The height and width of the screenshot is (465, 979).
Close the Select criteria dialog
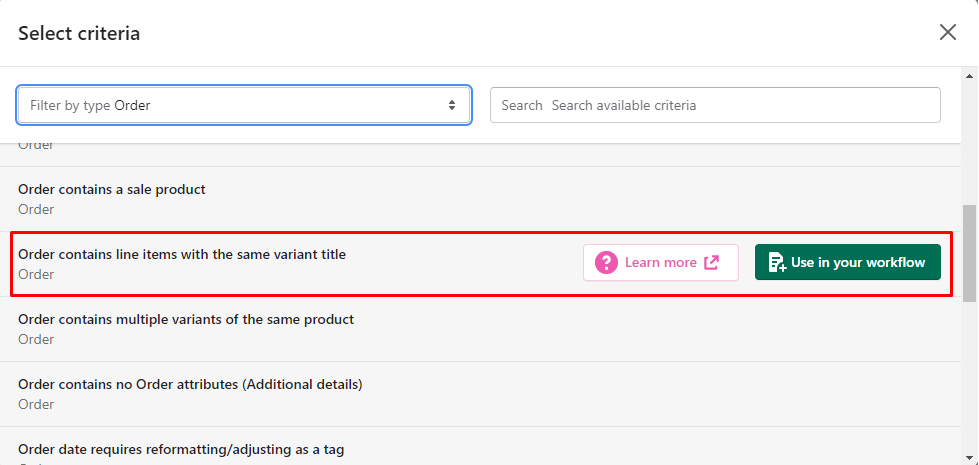(947, 32)
